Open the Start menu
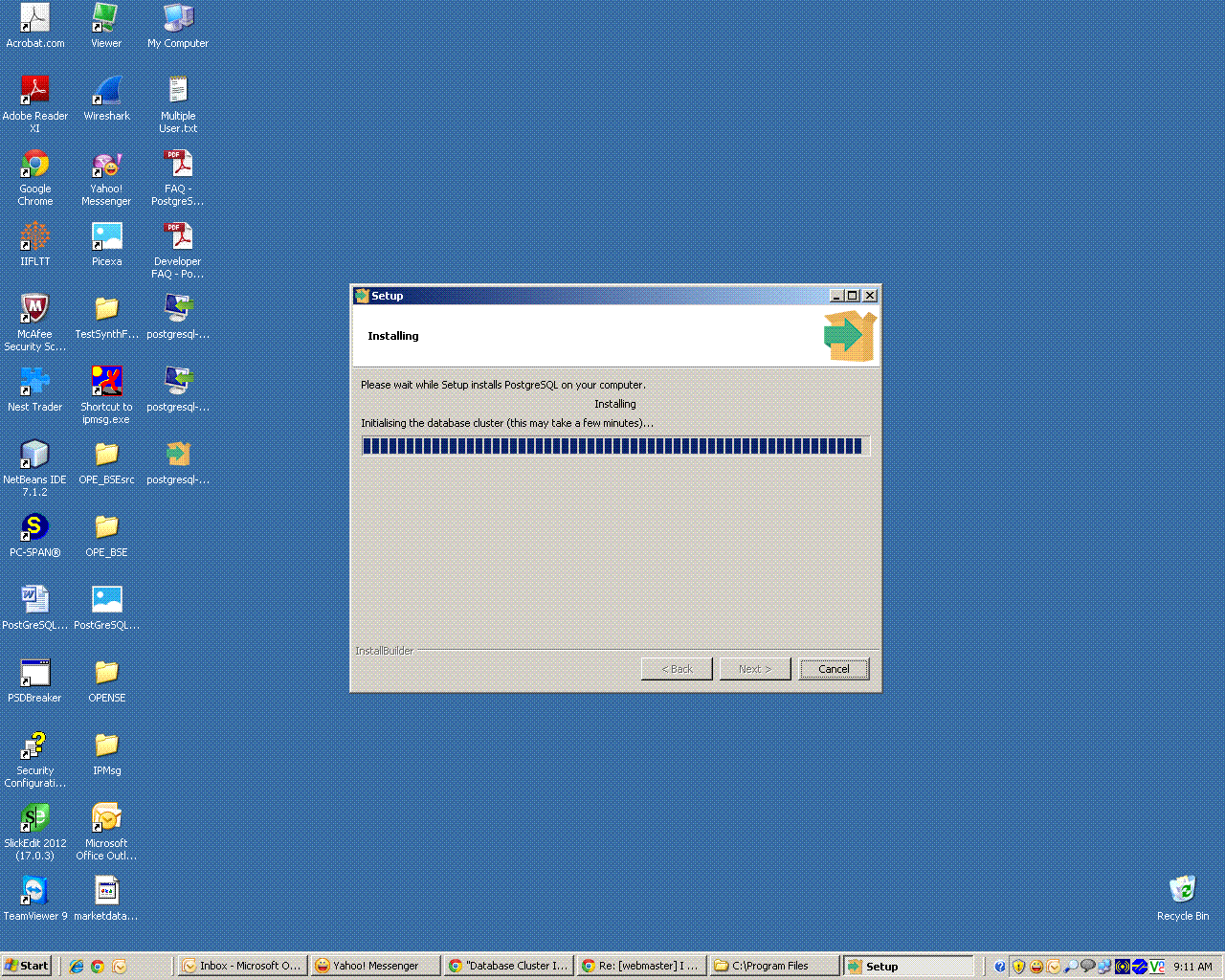Screen dimensions: 1225x980 (x=26, y=965)
